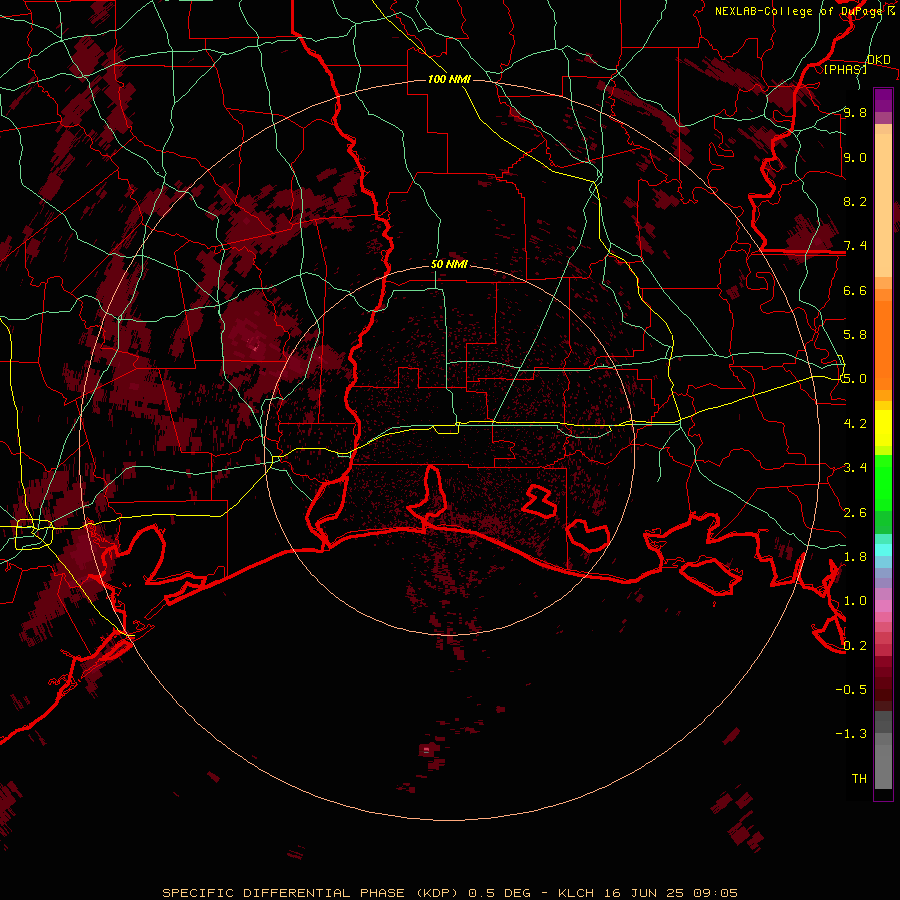Click the 100 NMI range ring label
The height and width of the screenshot is (900, 900).
coord(449,79)
